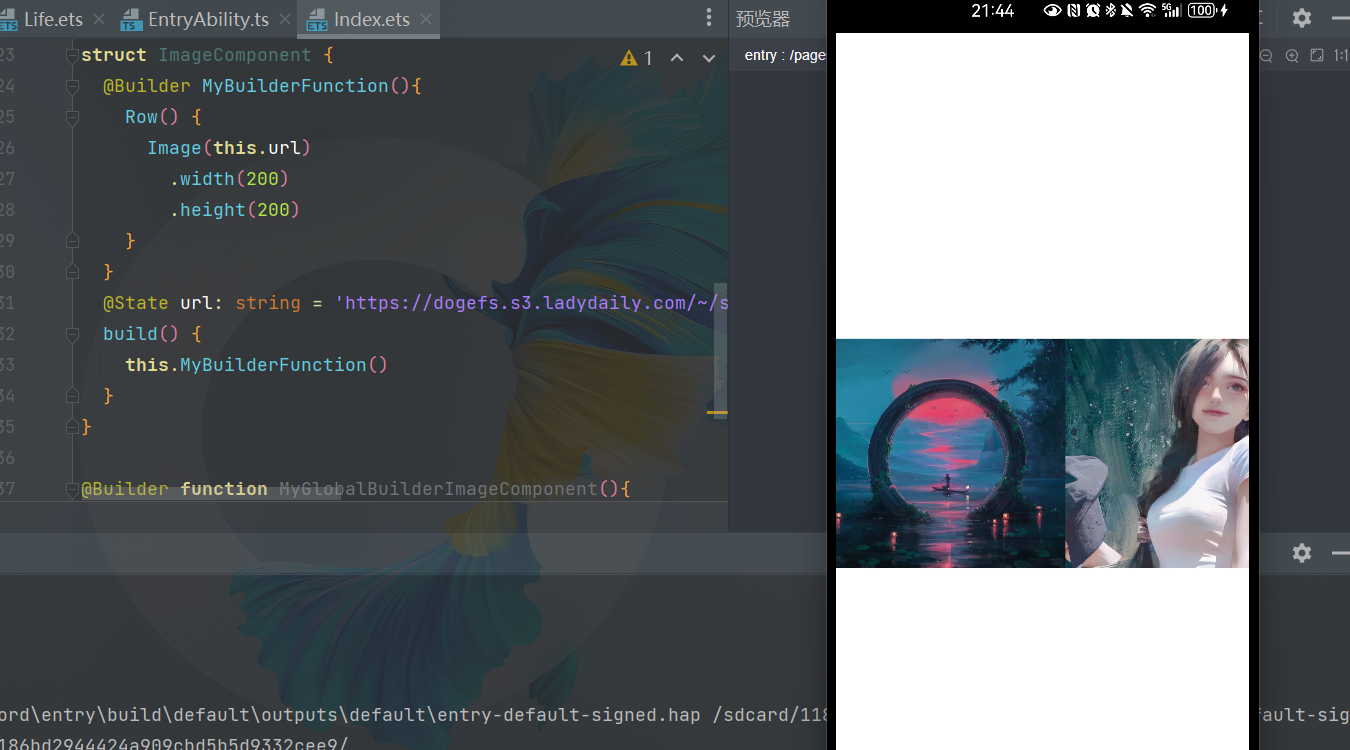Click the phone clock showing 21:44
Image resolution: width=1350 pixels, height=750 pixels.
pyautogui.click(x=992, y=11)
